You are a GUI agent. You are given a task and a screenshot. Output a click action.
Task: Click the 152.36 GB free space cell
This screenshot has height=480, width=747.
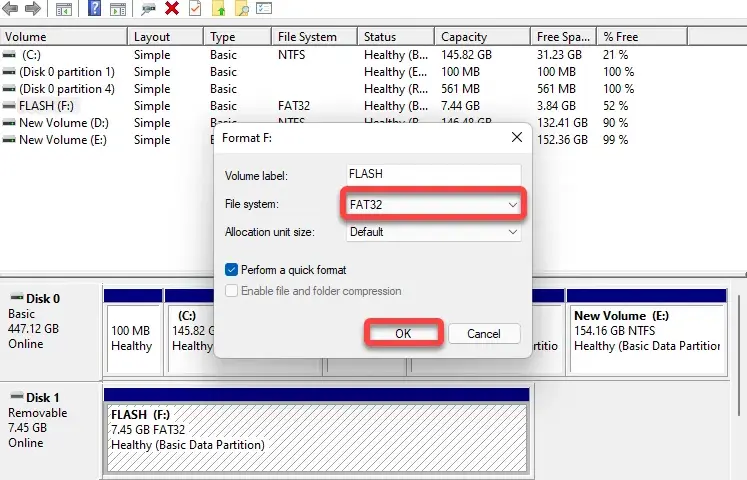pyautogui.click(x=562, y=140)
